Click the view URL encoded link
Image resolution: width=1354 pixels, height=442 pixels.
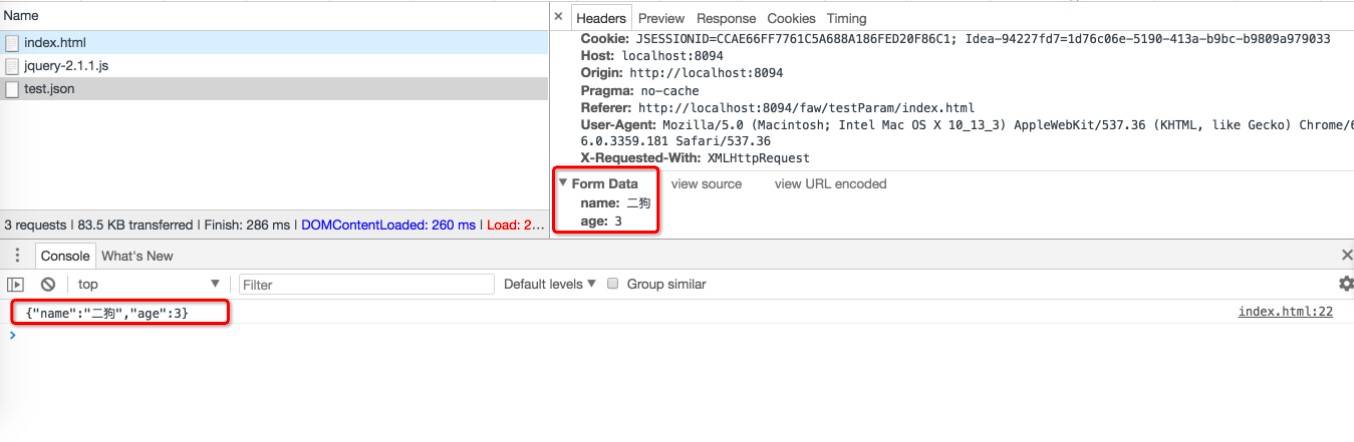click(830, 184)
